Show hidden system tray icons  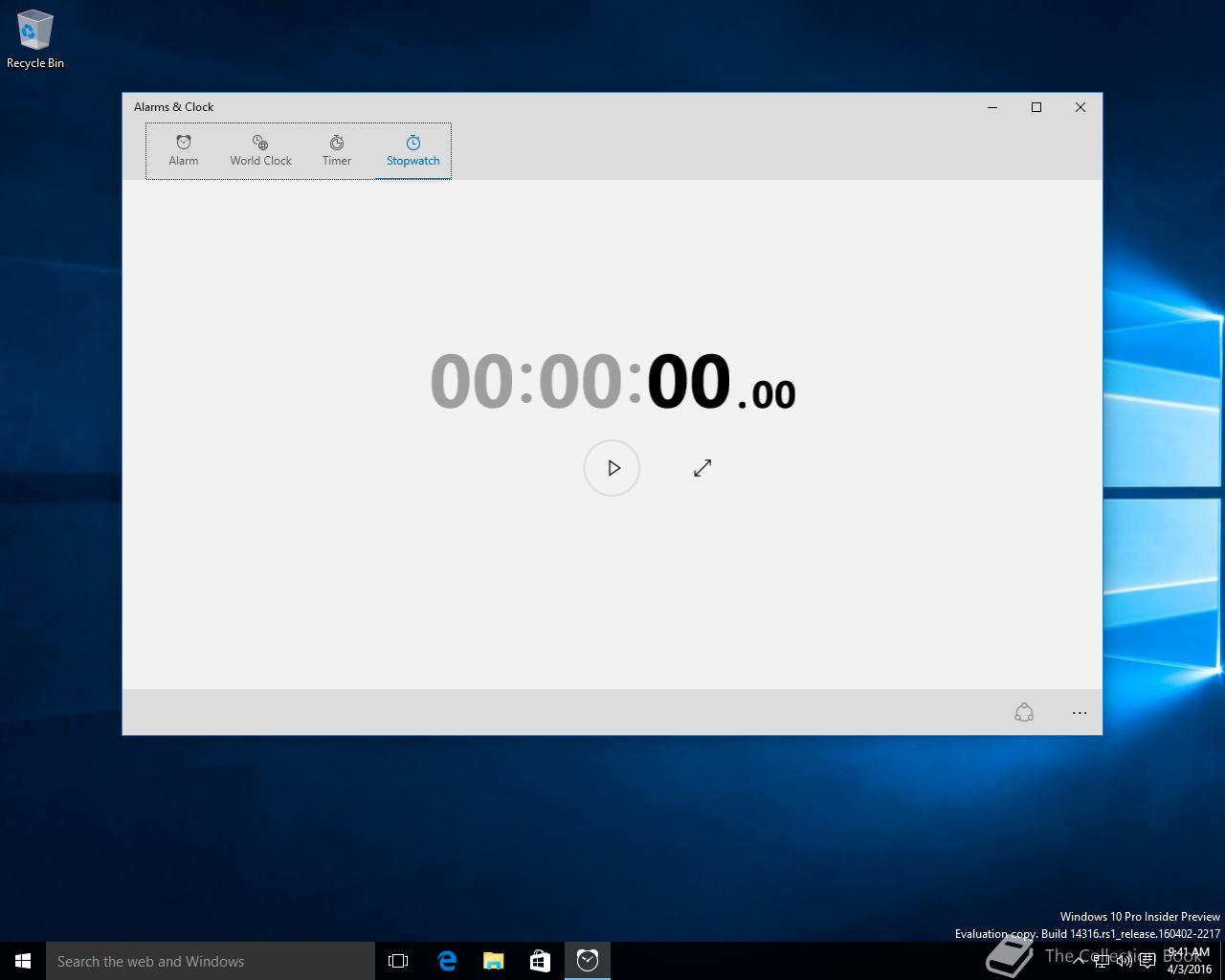tap(1079, 961)
